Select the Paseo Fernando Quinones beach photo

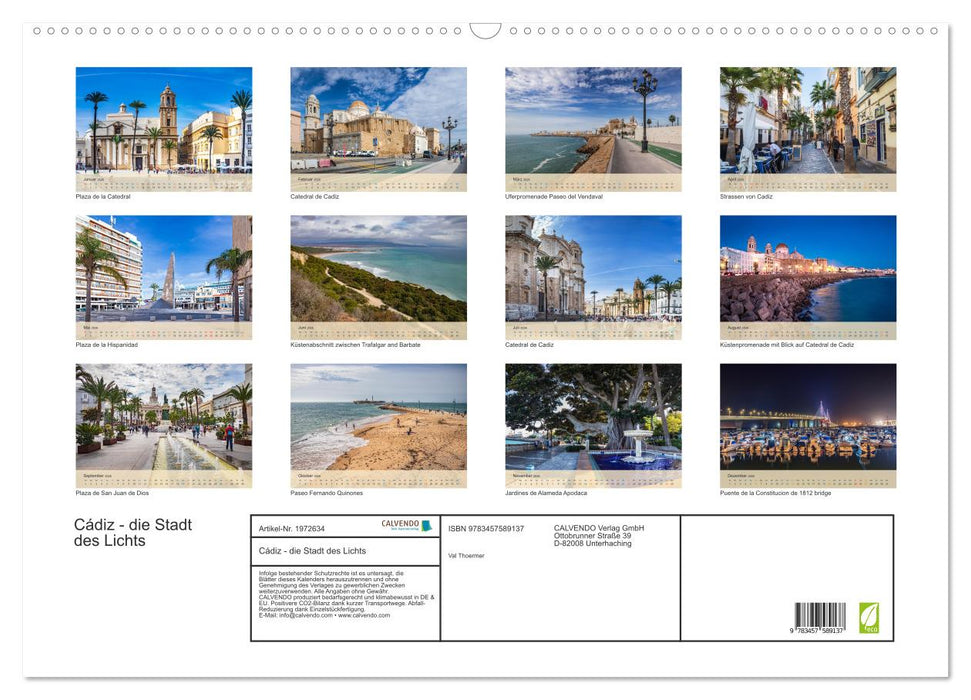click(378, 425)
